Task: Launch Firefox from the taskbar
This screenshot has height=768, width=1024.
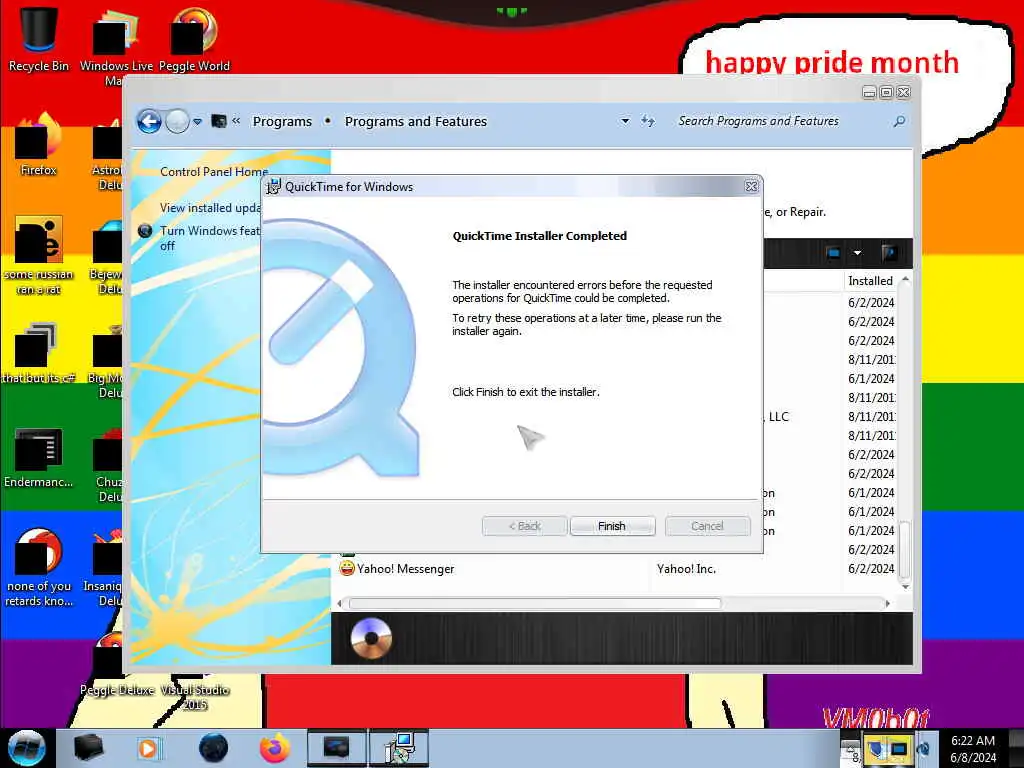Action: [275, 748]
